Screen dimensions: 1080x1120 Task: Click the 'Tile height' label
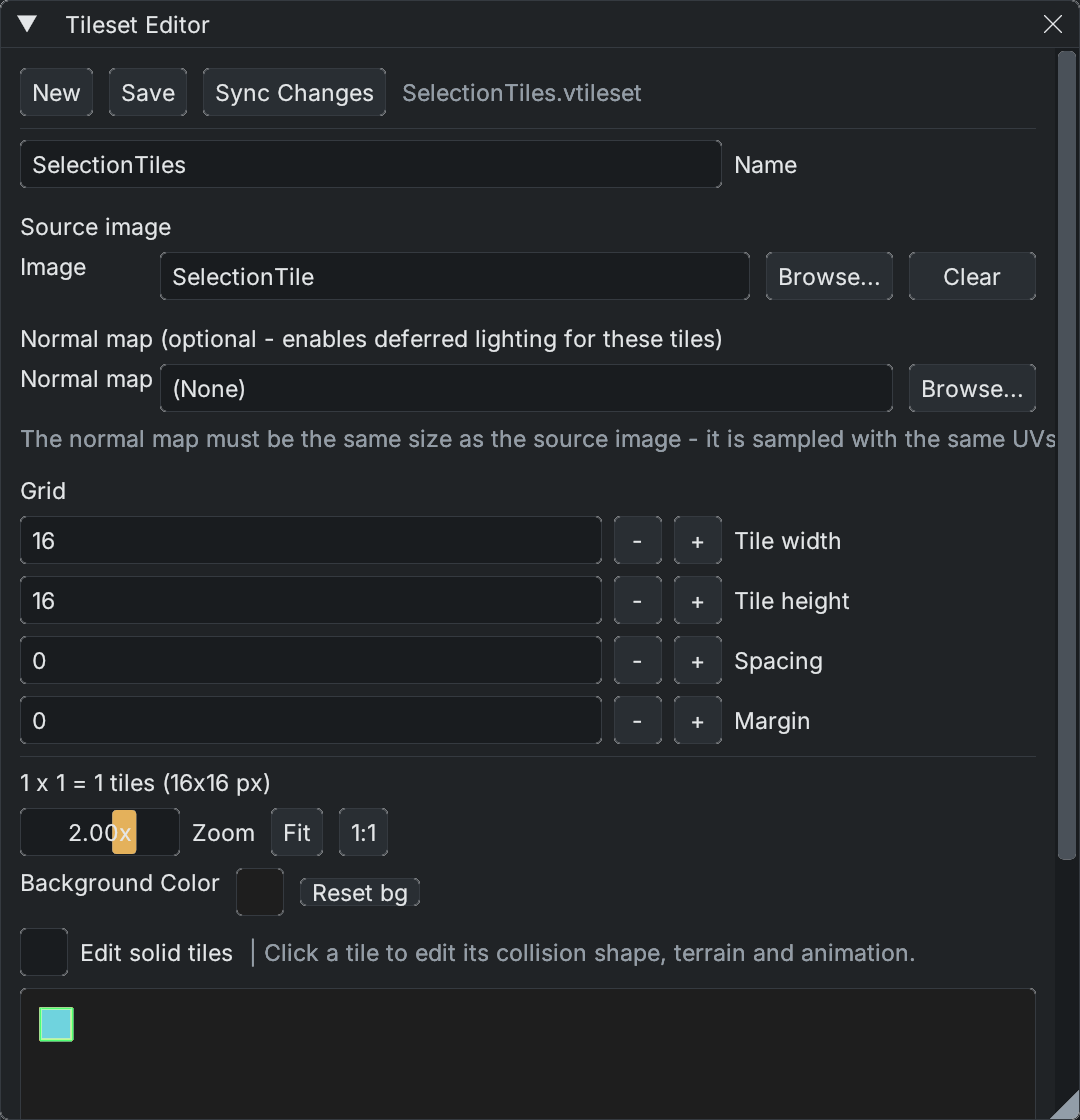tap(791, 601)
